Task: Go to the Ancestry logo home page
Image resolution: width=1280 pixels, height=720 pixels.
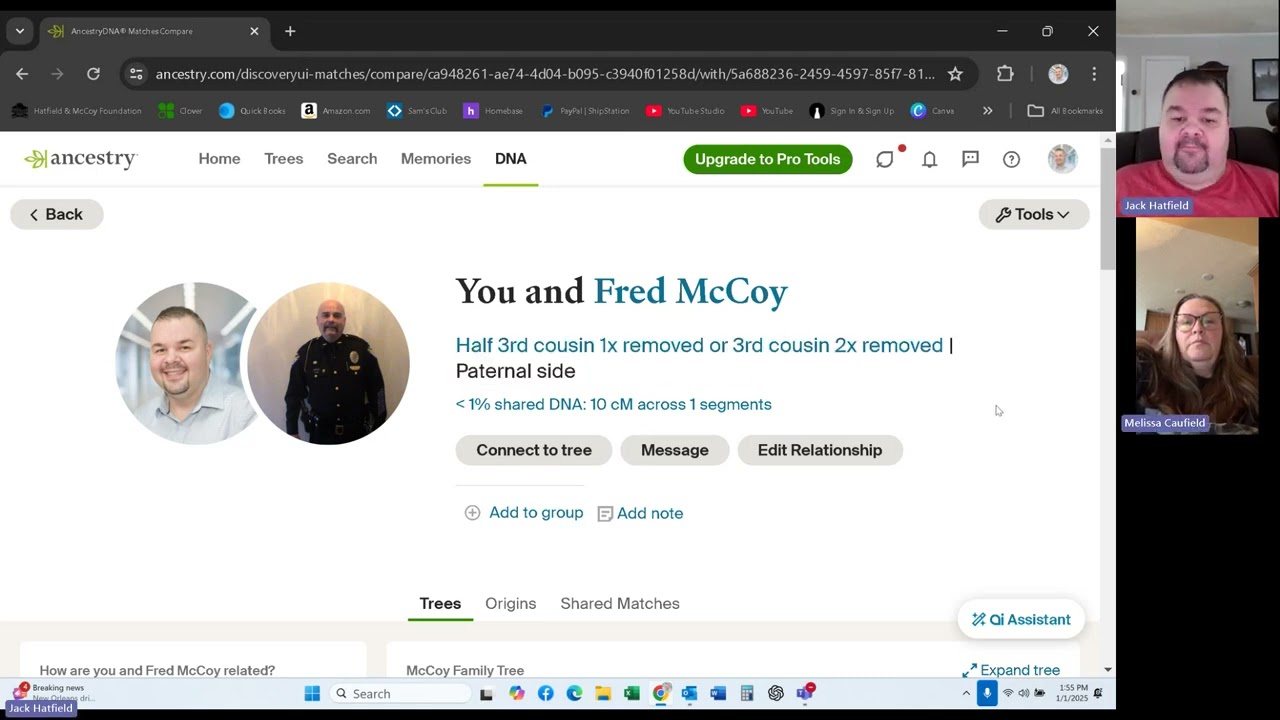Action: (x=80, y=159)
